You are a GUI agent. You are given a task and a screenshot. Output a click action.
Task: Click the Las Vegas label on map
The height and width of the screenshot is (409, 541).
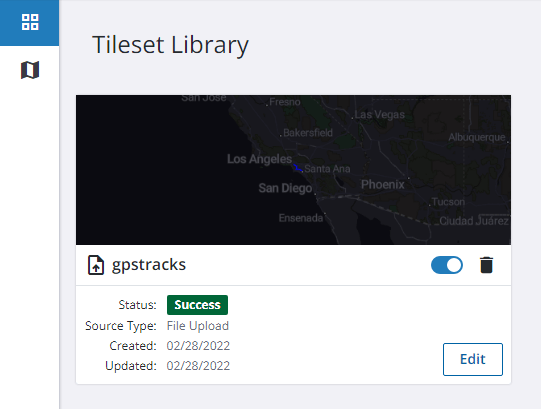pyautogui.click(x=380, y=115)
